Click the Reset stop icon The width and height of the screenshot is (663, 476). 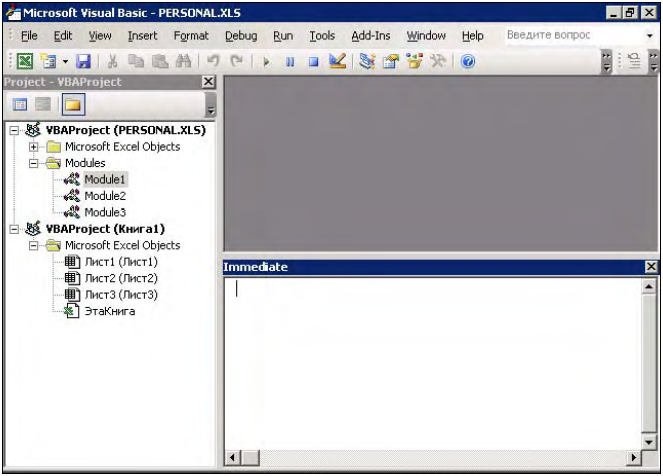[313, 62]
